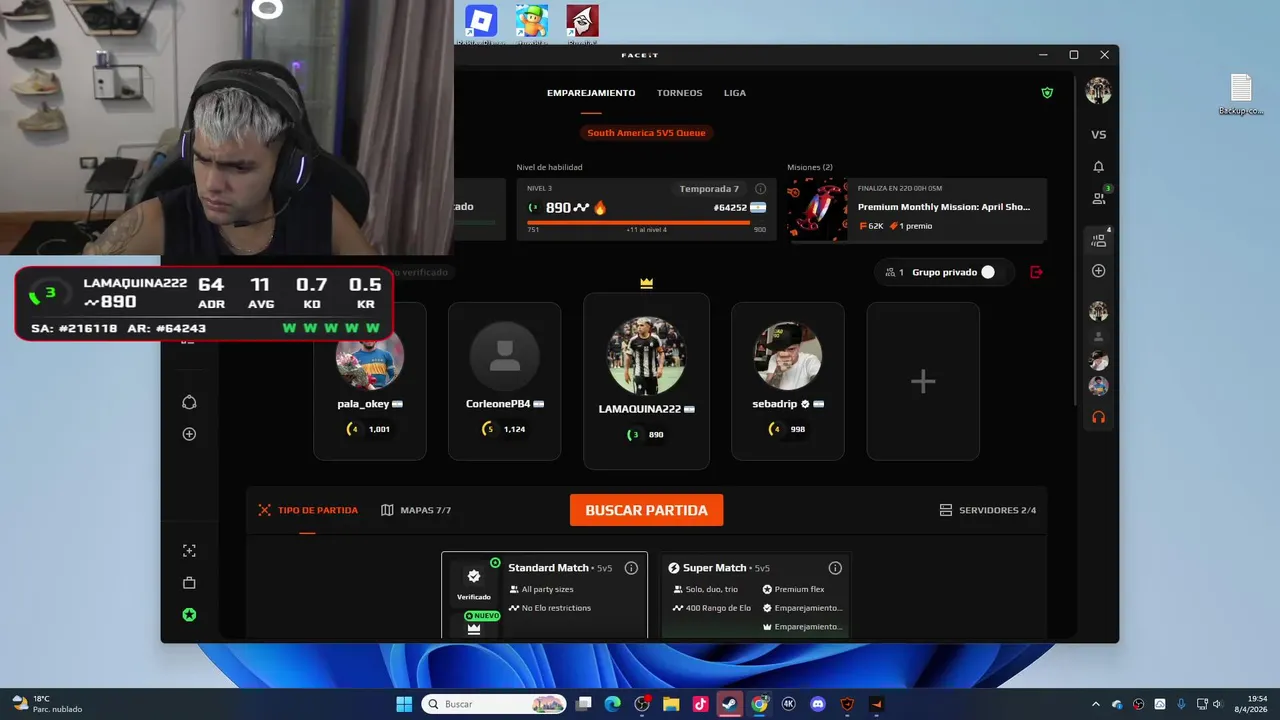The width and height of the screenshot is (1280, 720).
Task: Click the plus circle in right sidebar
Action: 1099,271
